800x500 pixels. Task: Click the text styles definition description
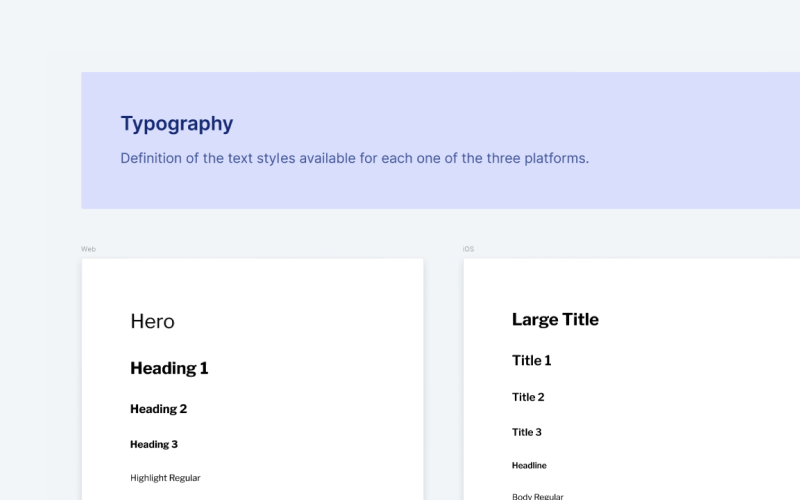354,158
